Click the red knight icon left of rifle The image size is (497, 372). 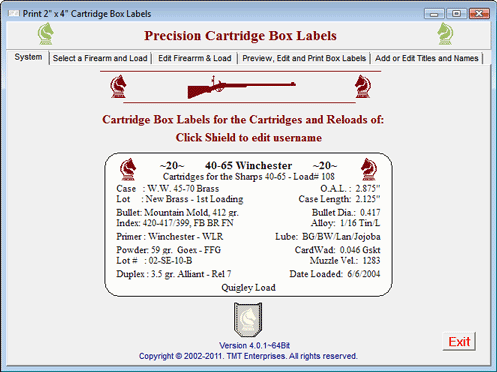118,86
